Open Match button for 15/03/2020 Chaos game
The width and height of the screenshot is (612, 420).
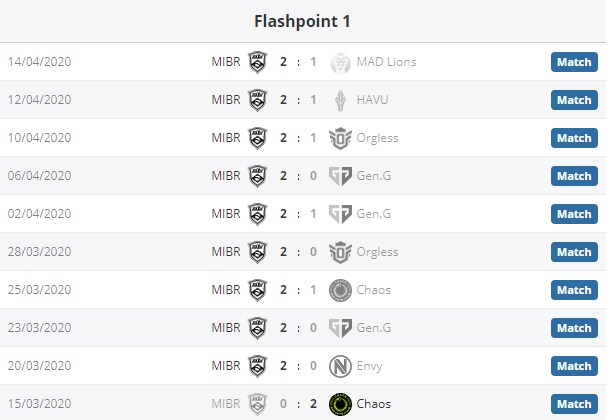574,404
